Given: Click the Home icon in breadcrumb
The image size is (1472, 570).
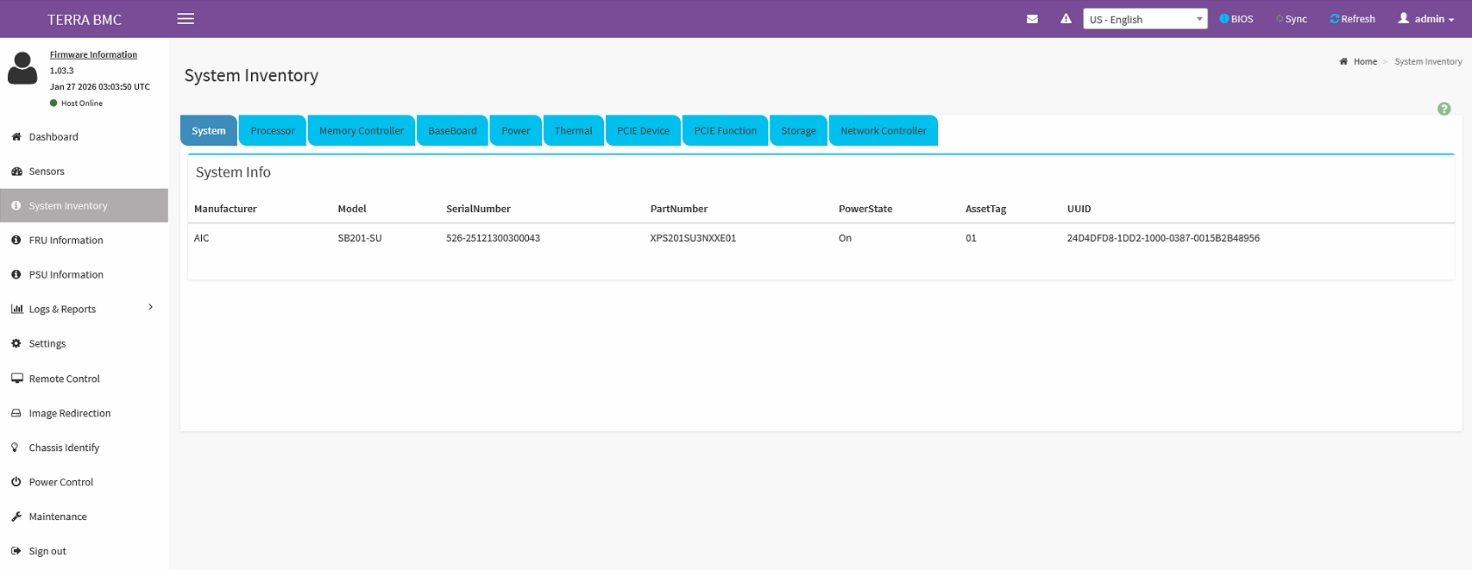Looking at the screenshot, I should [1343, 62].
